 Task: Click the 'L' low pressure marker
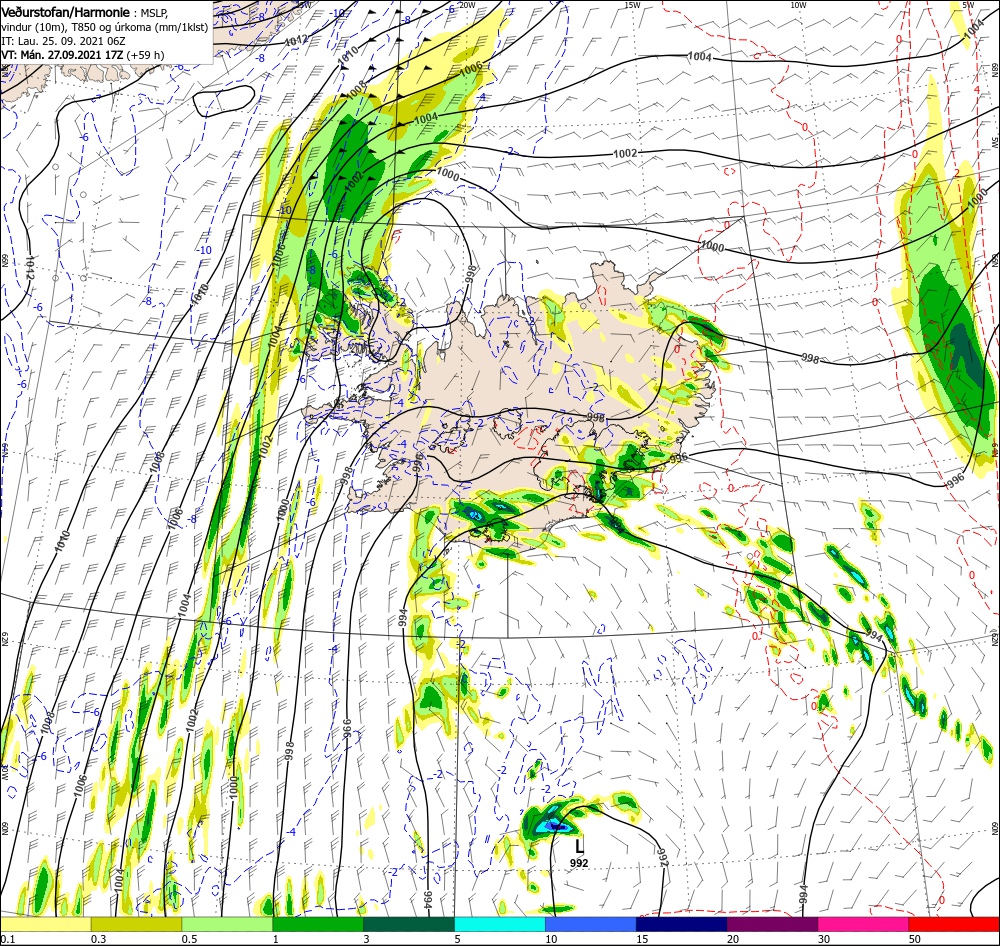click(579, 846)
